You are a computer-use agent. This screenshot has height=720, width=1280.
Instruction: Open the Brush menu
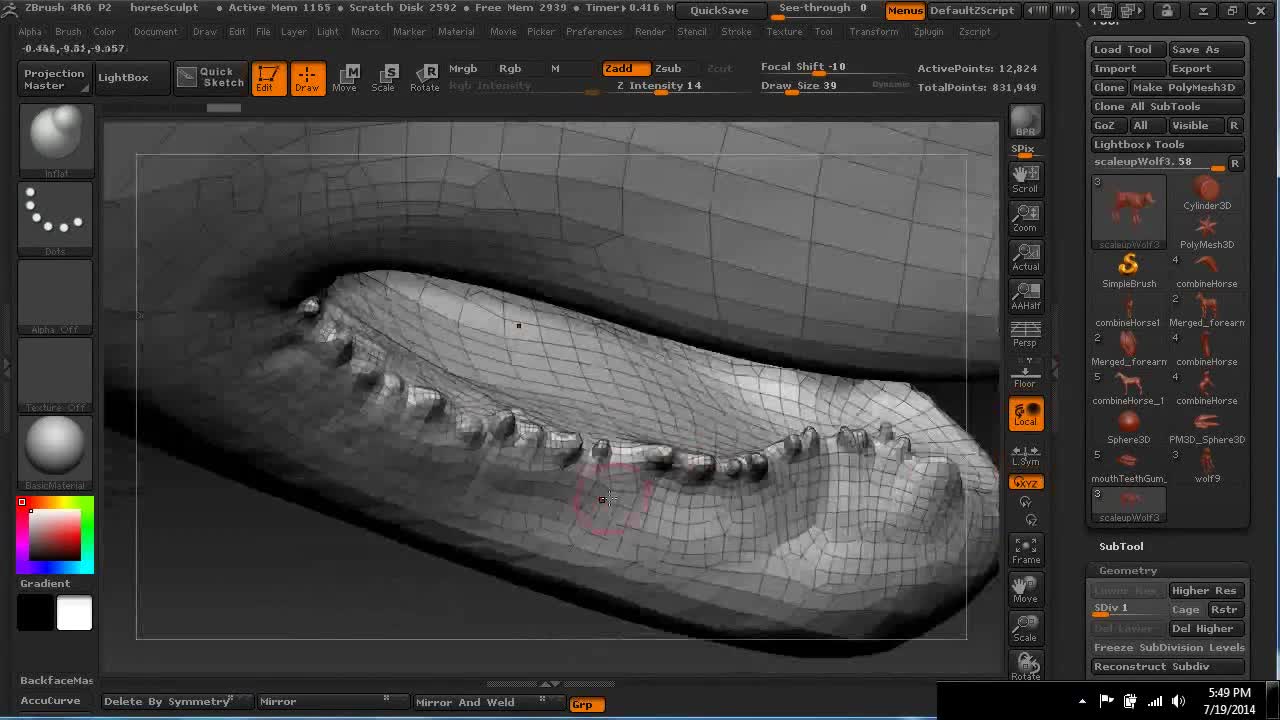(68, 32)
